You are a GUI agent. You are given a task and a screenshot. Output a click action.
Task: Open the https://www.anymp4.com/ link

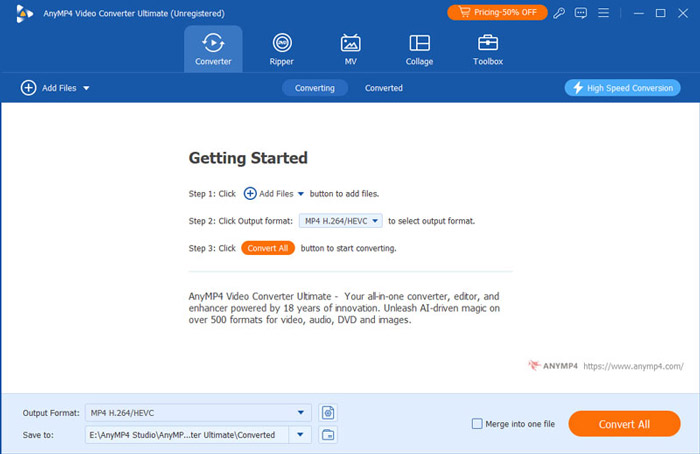click(x=633, y=366)
